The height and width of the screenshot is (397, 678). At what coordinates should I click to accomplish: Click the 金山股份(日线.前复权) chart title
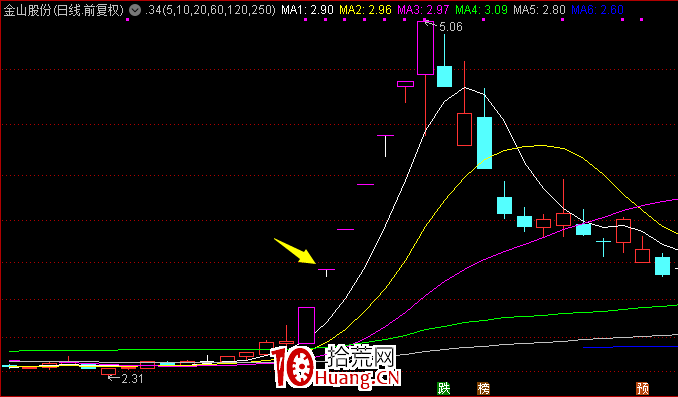(64, 10)
